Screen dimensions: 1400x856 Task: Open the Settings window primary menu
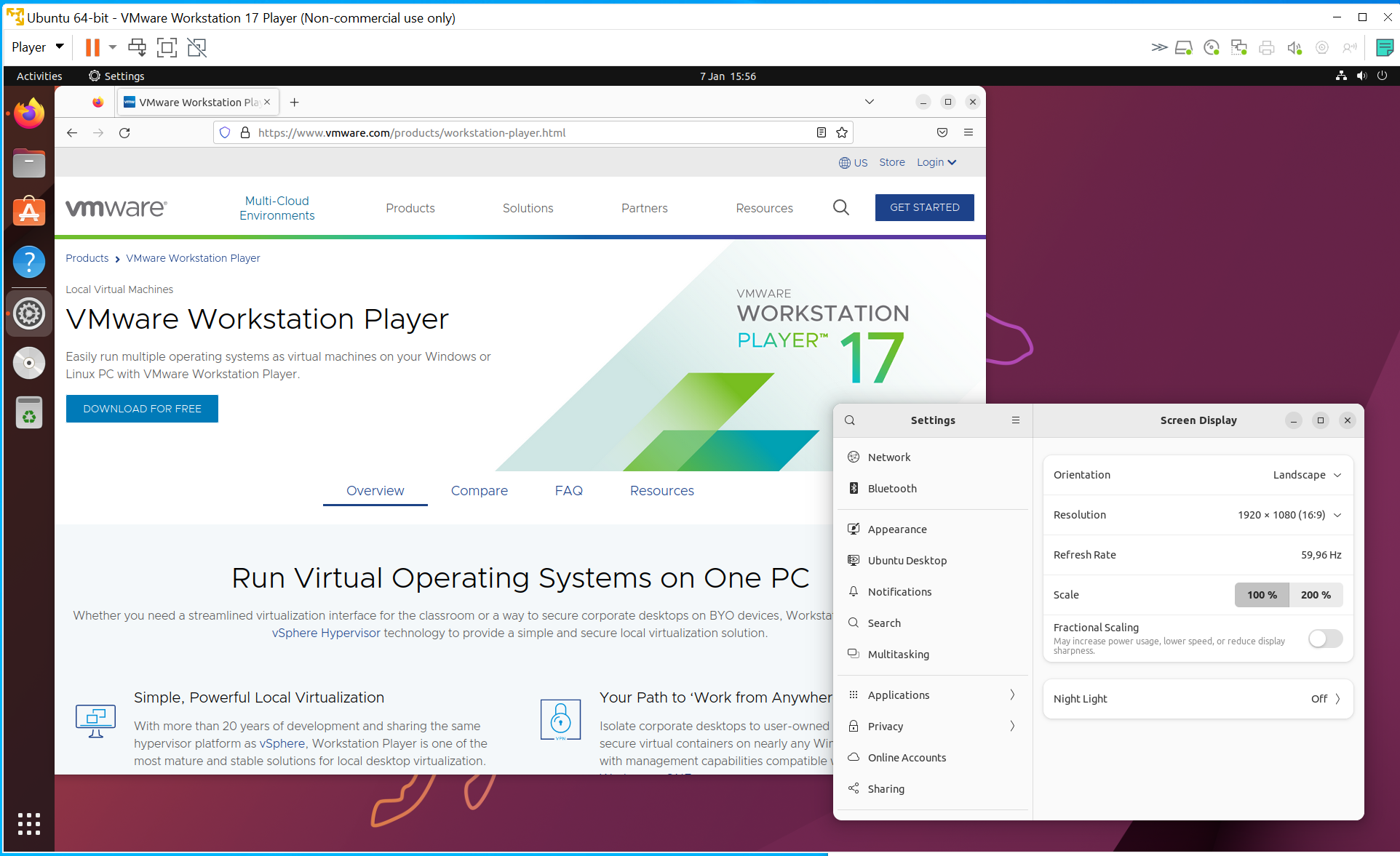(1016, 420)
